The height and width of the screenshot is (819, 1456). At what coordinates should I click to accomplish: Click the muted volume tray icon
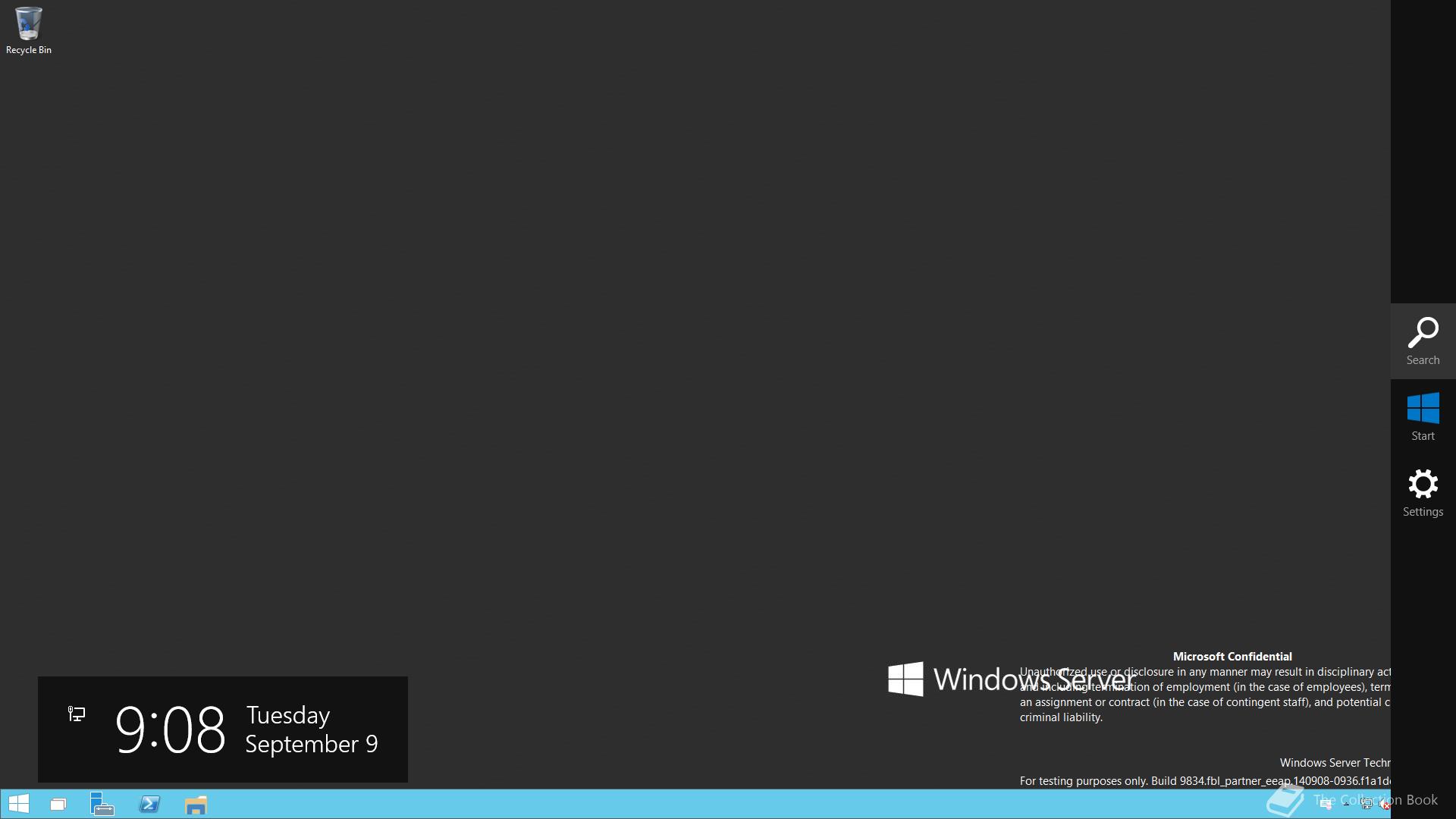(x=1384, y=804)
